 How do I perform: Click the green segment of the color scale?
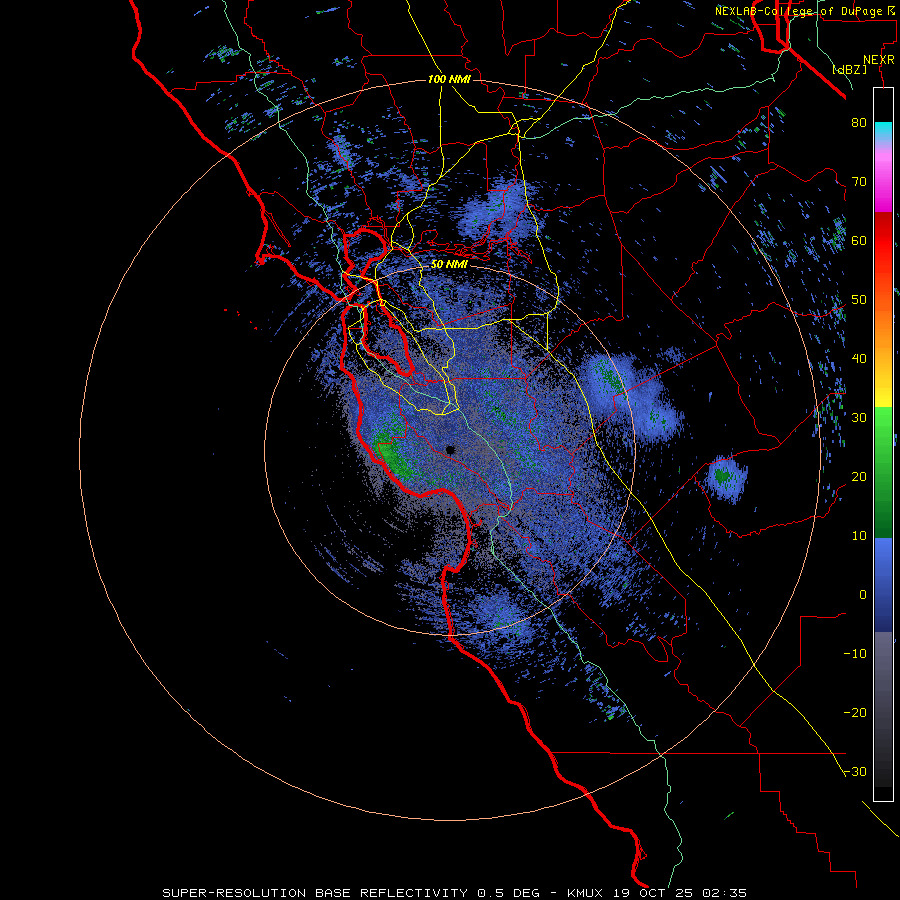(x=883, y=472)
